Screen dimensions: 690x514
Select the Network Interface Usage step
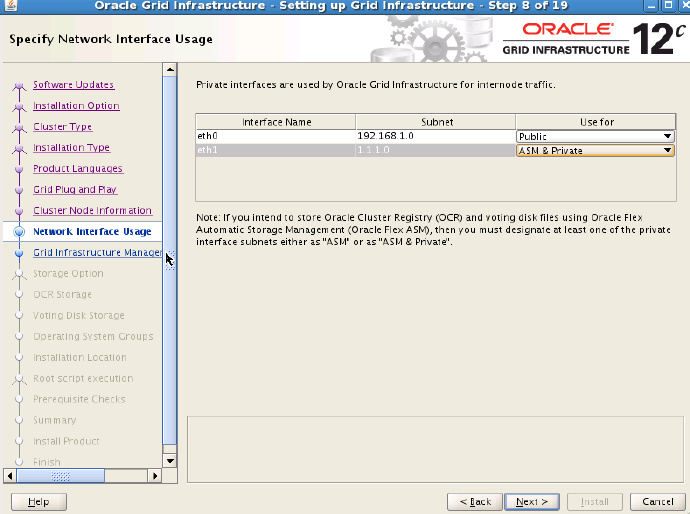[92, 231]
